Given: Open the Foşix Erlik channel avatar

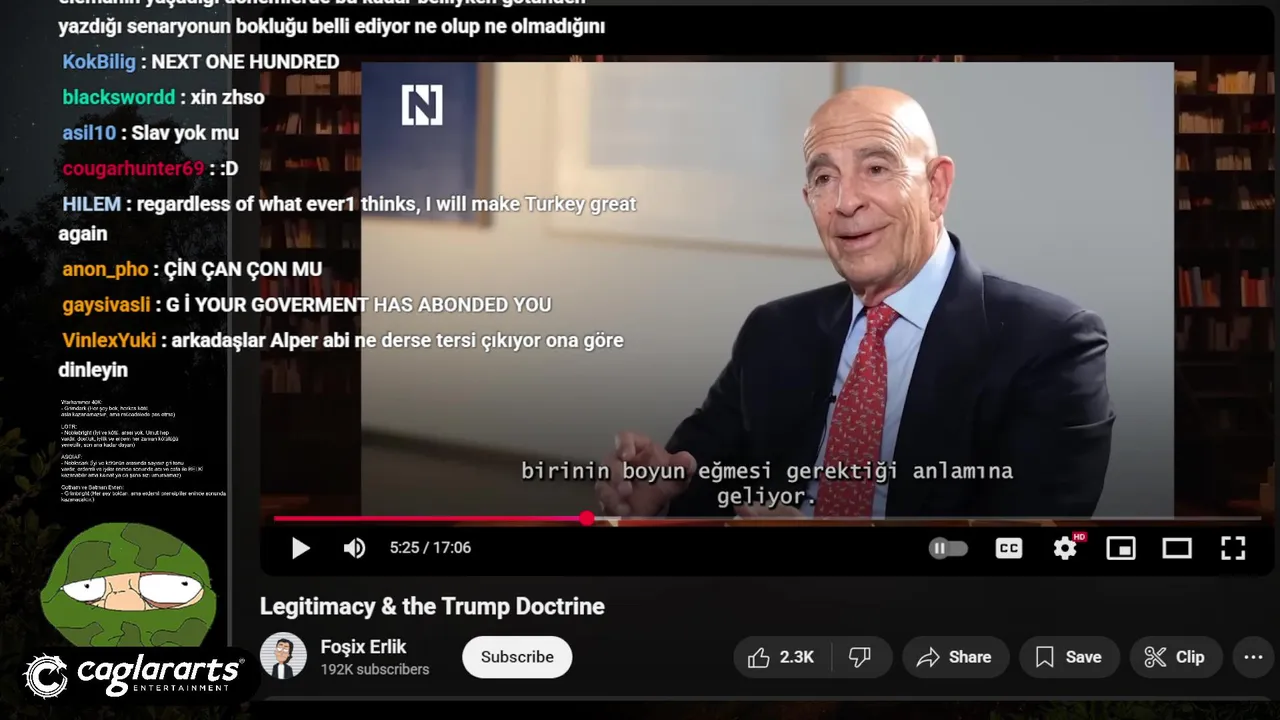Looking at the screenshot, I should tap(283, 656).
